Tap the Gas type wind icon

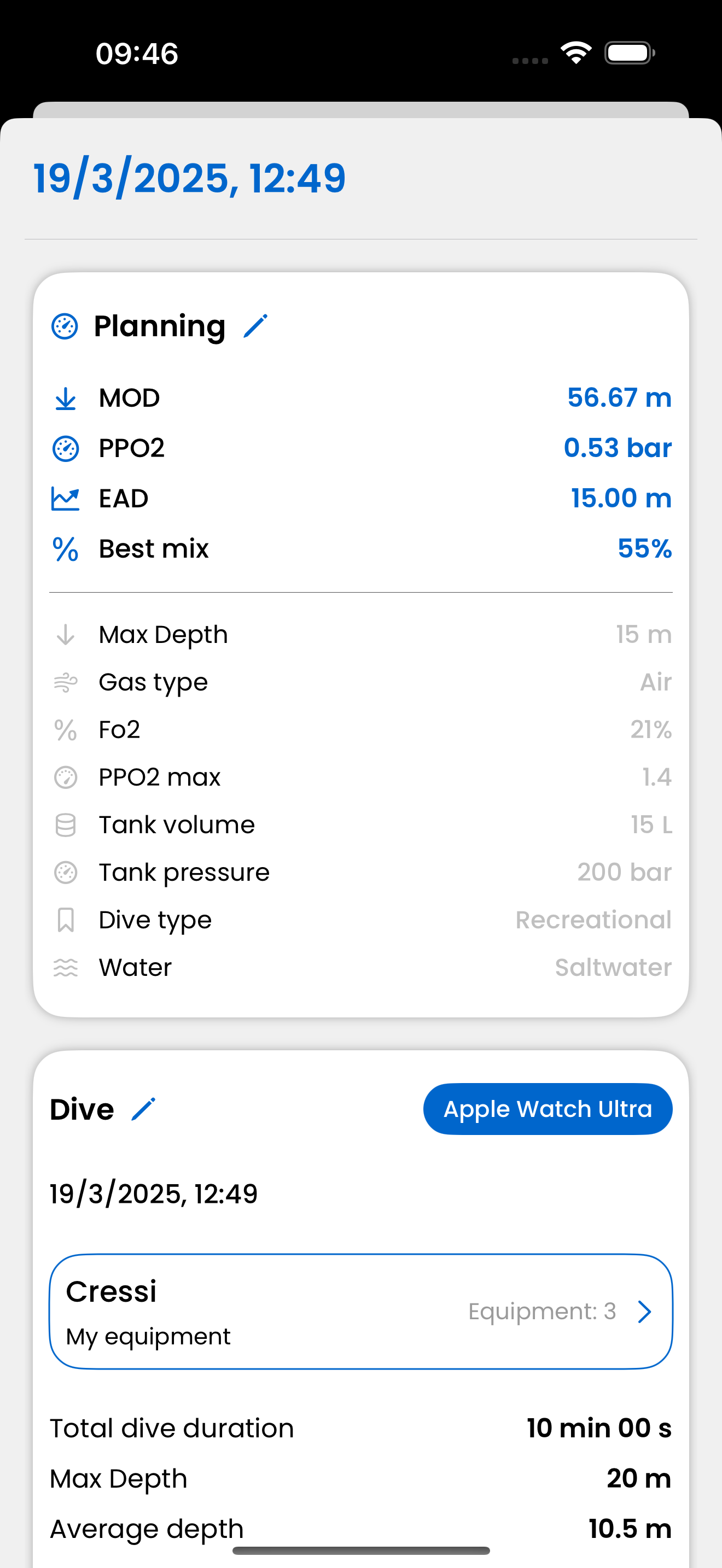pos(65,682)
